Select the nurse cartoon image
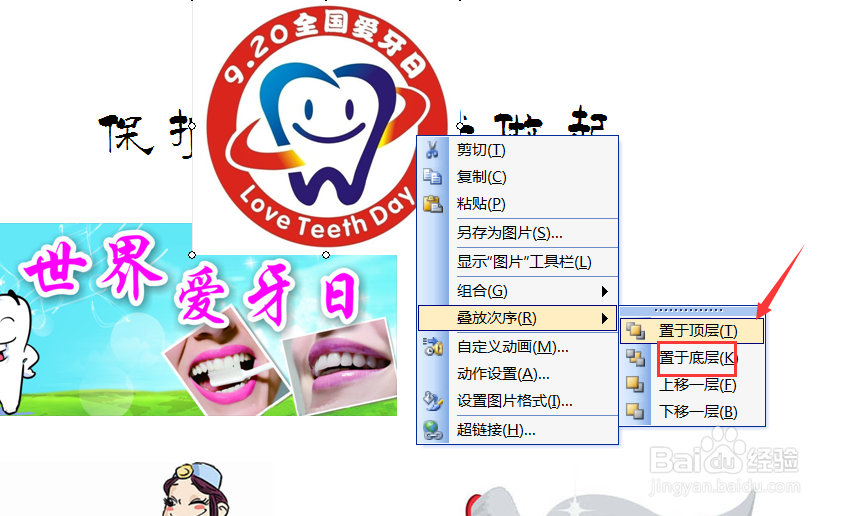 point(195,490)
